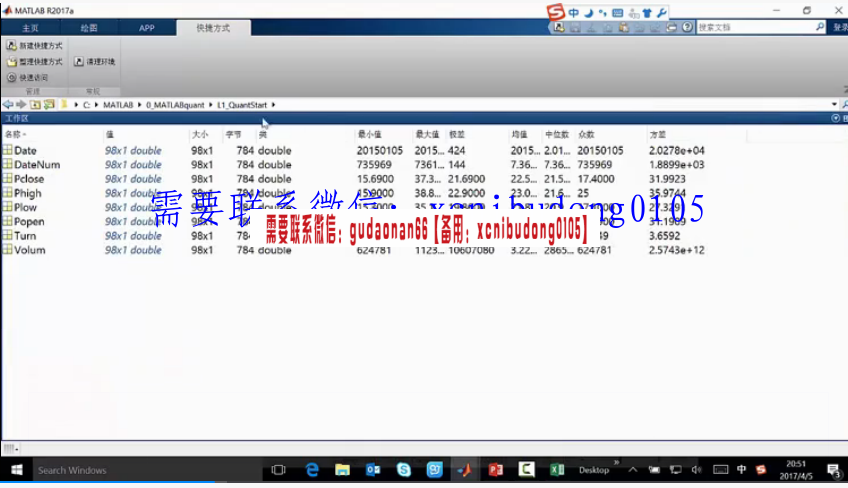Switch to the APP tab
The height and width of the screenshot is (488, 848).
(147, 28)
